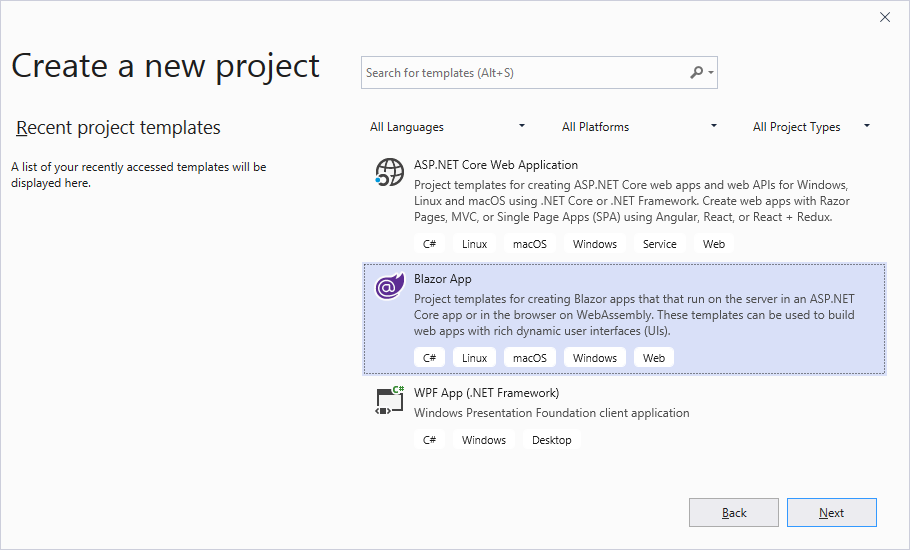Viewport: 910px width, 550px height.
Task: Click the Windows tag under Blazor App
Action: click(595, 357)
